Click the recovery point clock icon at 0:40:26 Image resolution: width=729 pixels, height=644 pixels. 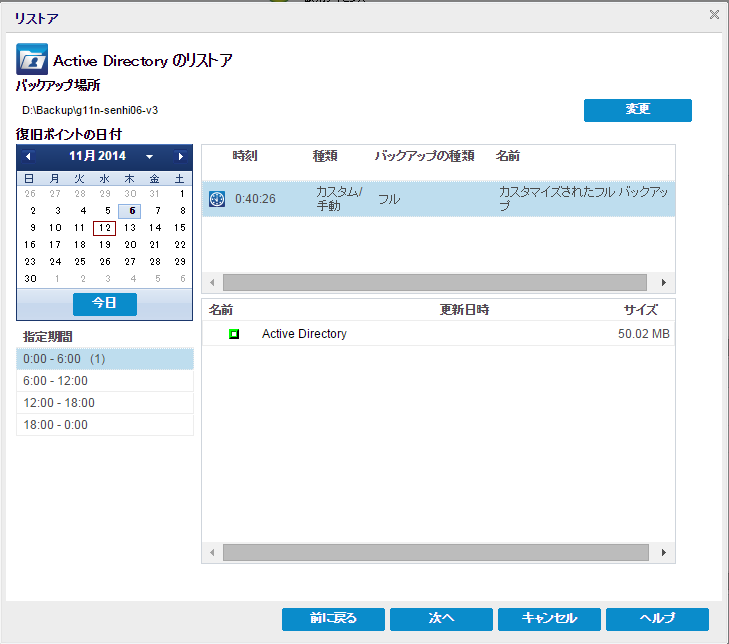coord(217,199)
